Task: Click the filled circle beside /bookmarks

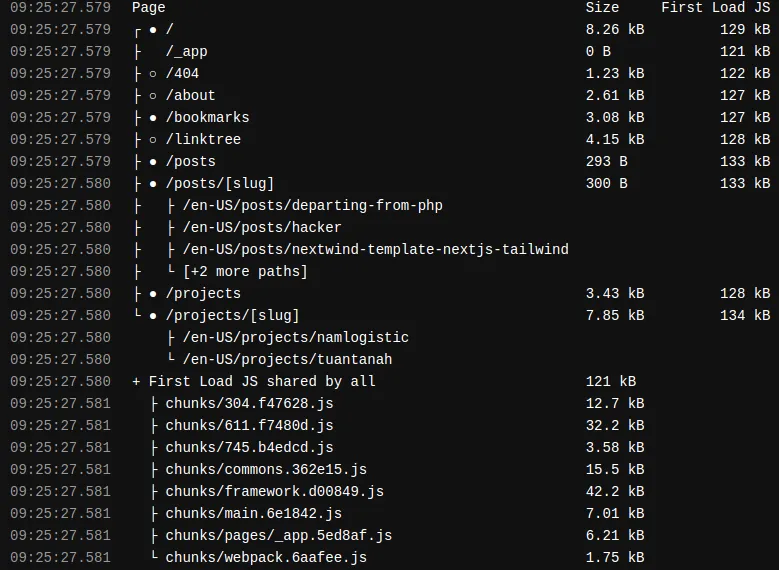Action: coord(153,118)
